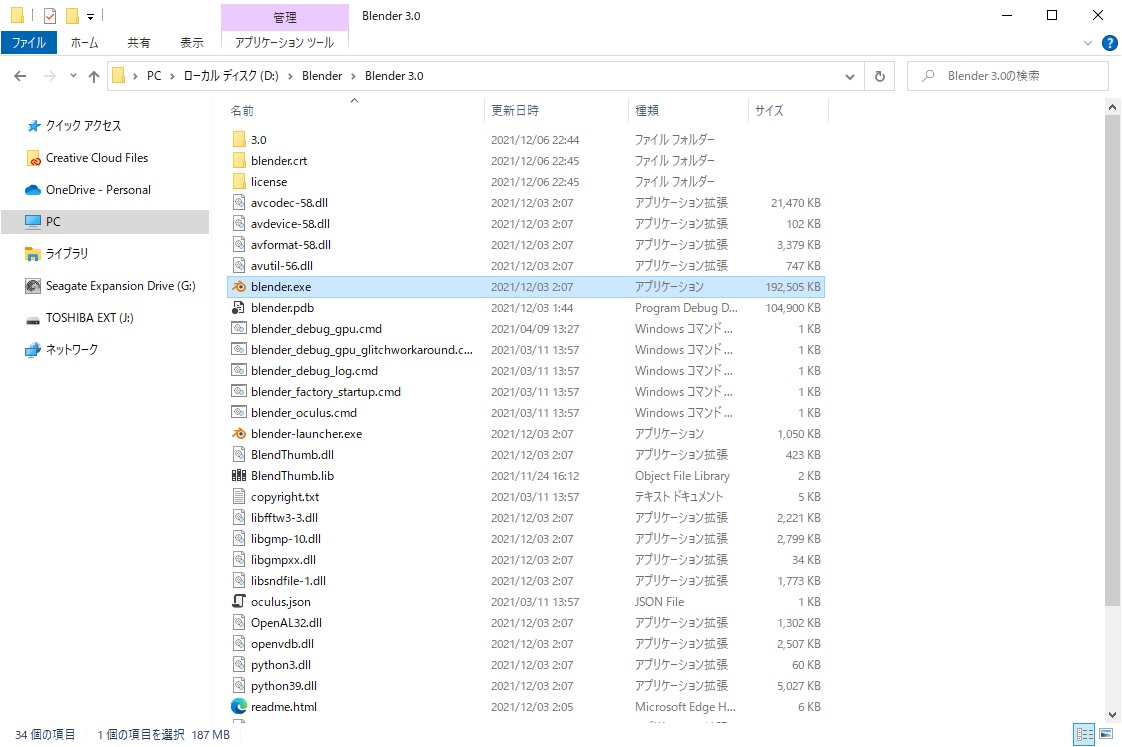Screen dimensions: 1122x747
Task: Click the blender.exe Blender logo icon
Action: tap(239, 287)
